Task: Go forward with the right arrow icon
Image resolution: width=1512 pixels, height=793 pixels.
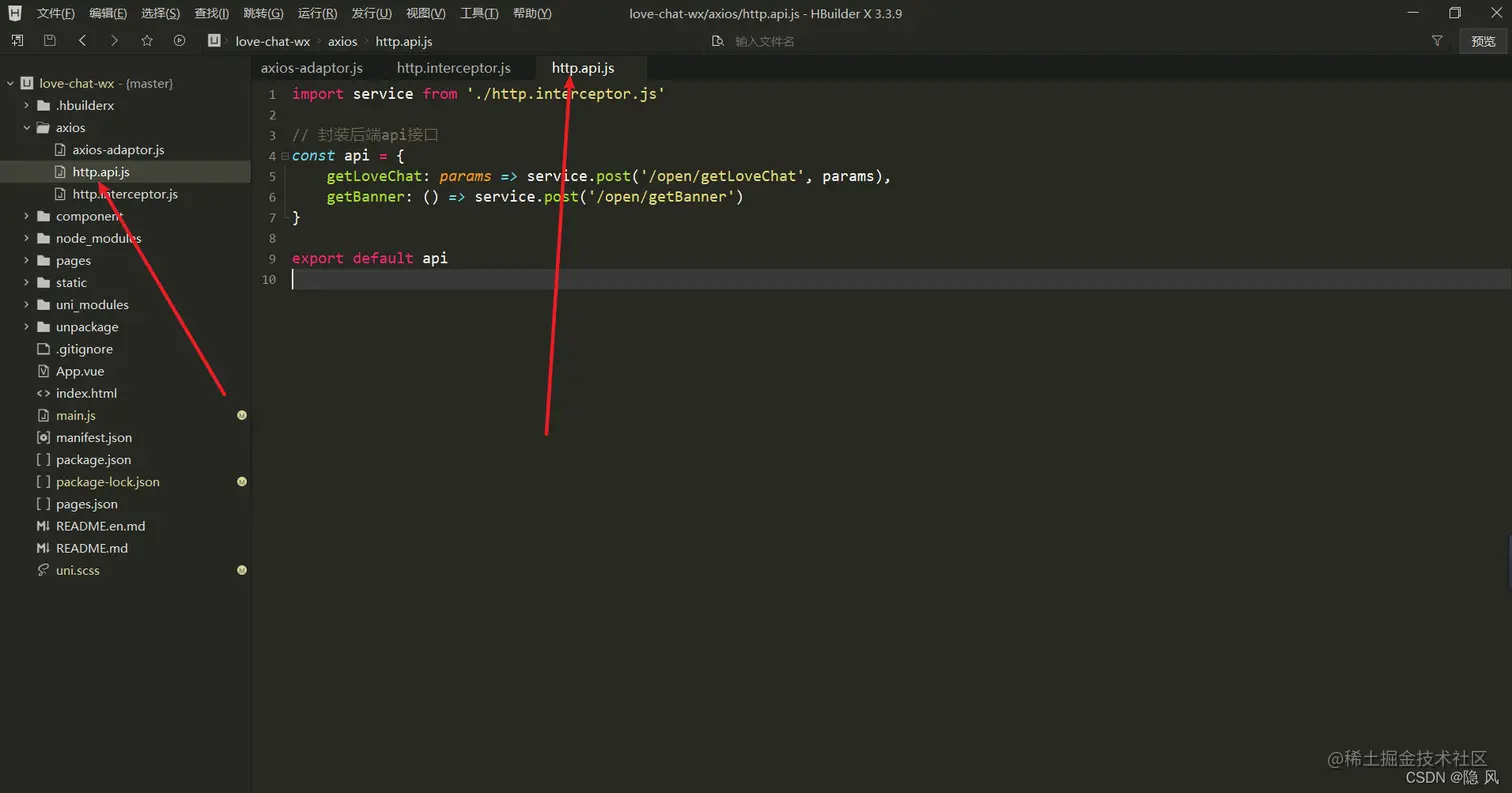Action: point(114,41)
